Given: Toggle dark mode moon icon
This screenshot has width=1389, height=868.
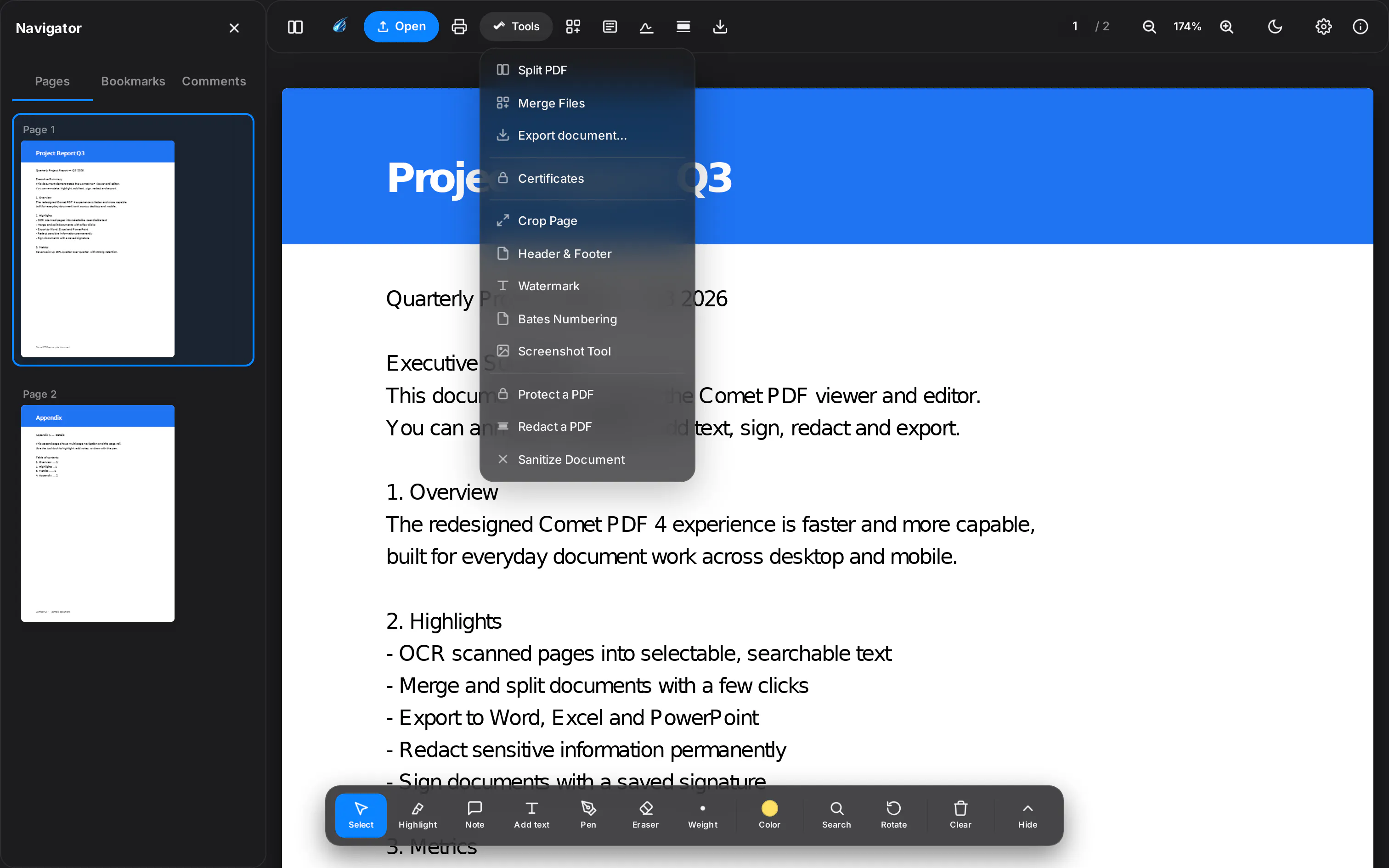Looking at the screenshot, I should (x=1275, y=27).
